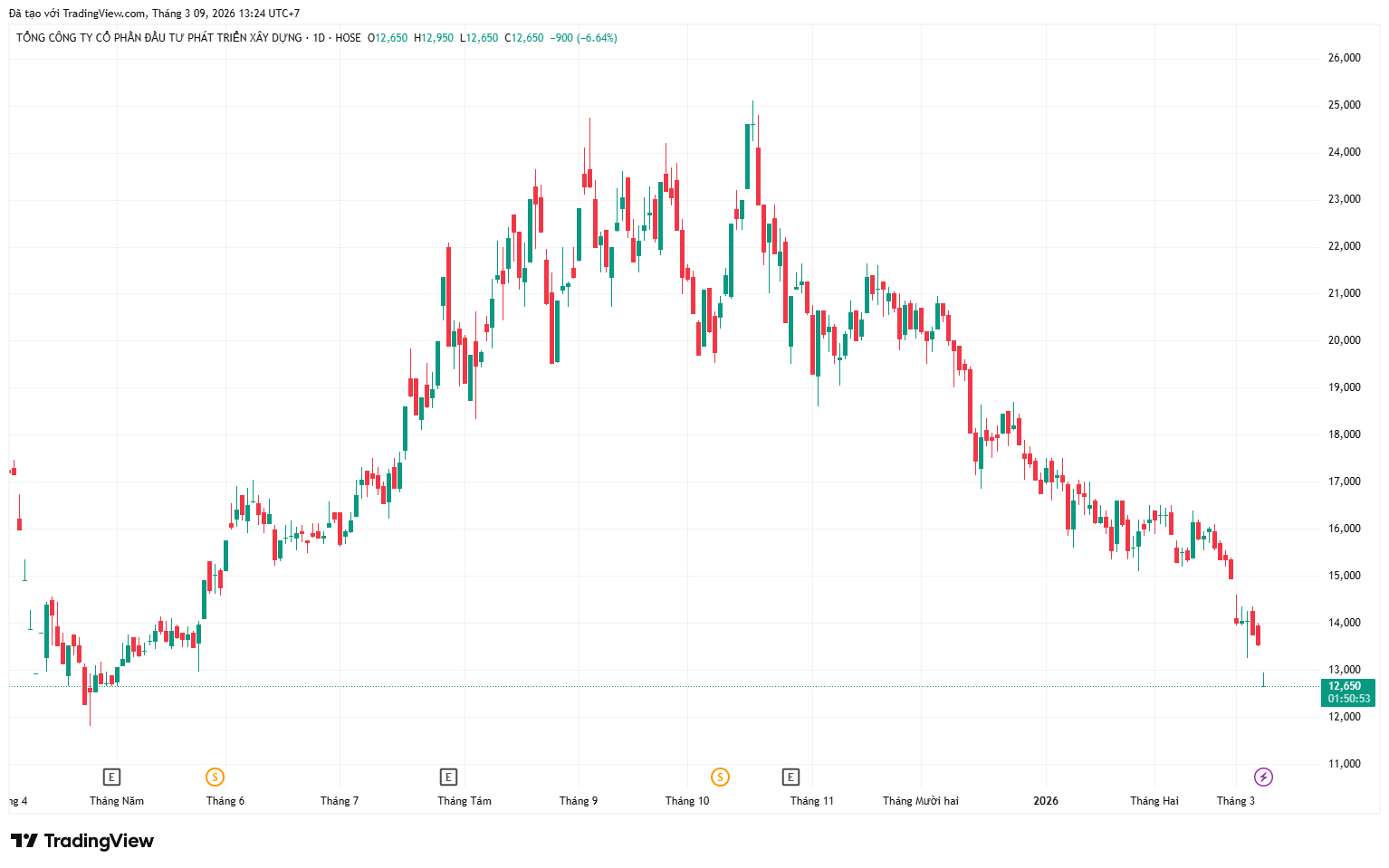Click the orange dividend "S" icon near Tháng 6

215,777
